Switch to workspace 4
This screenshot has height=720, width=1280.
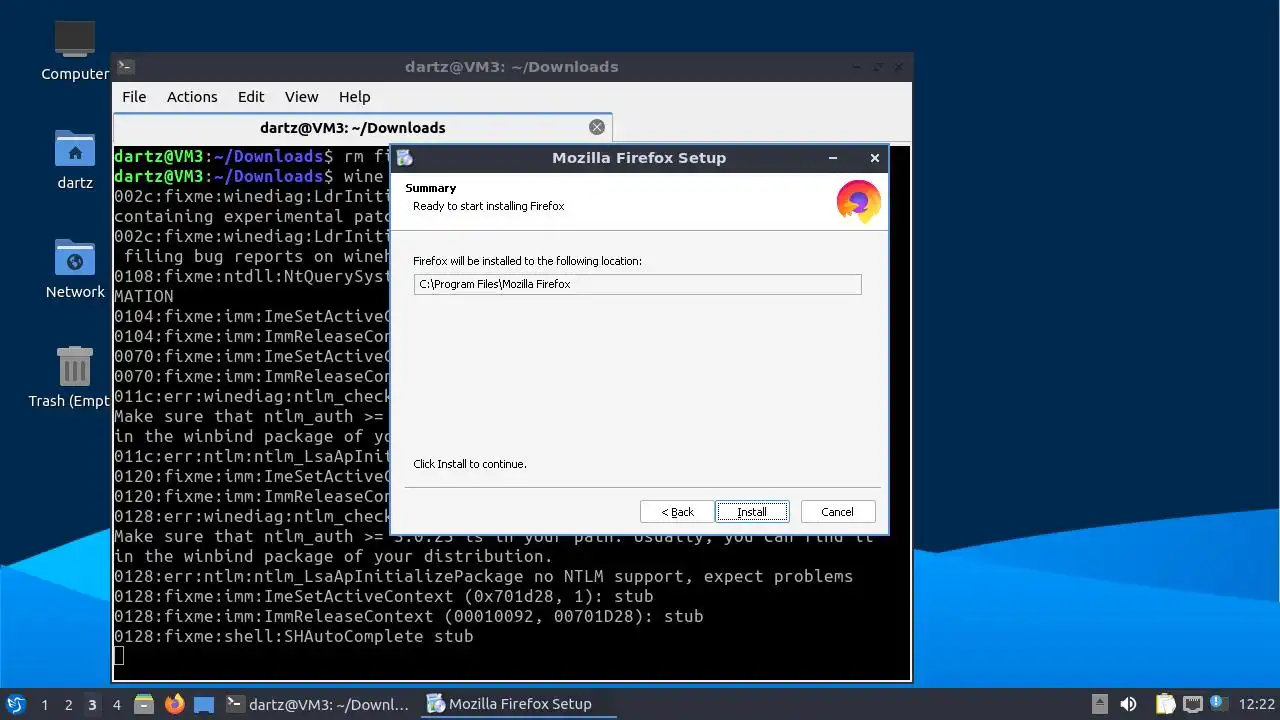pos(116,704)
